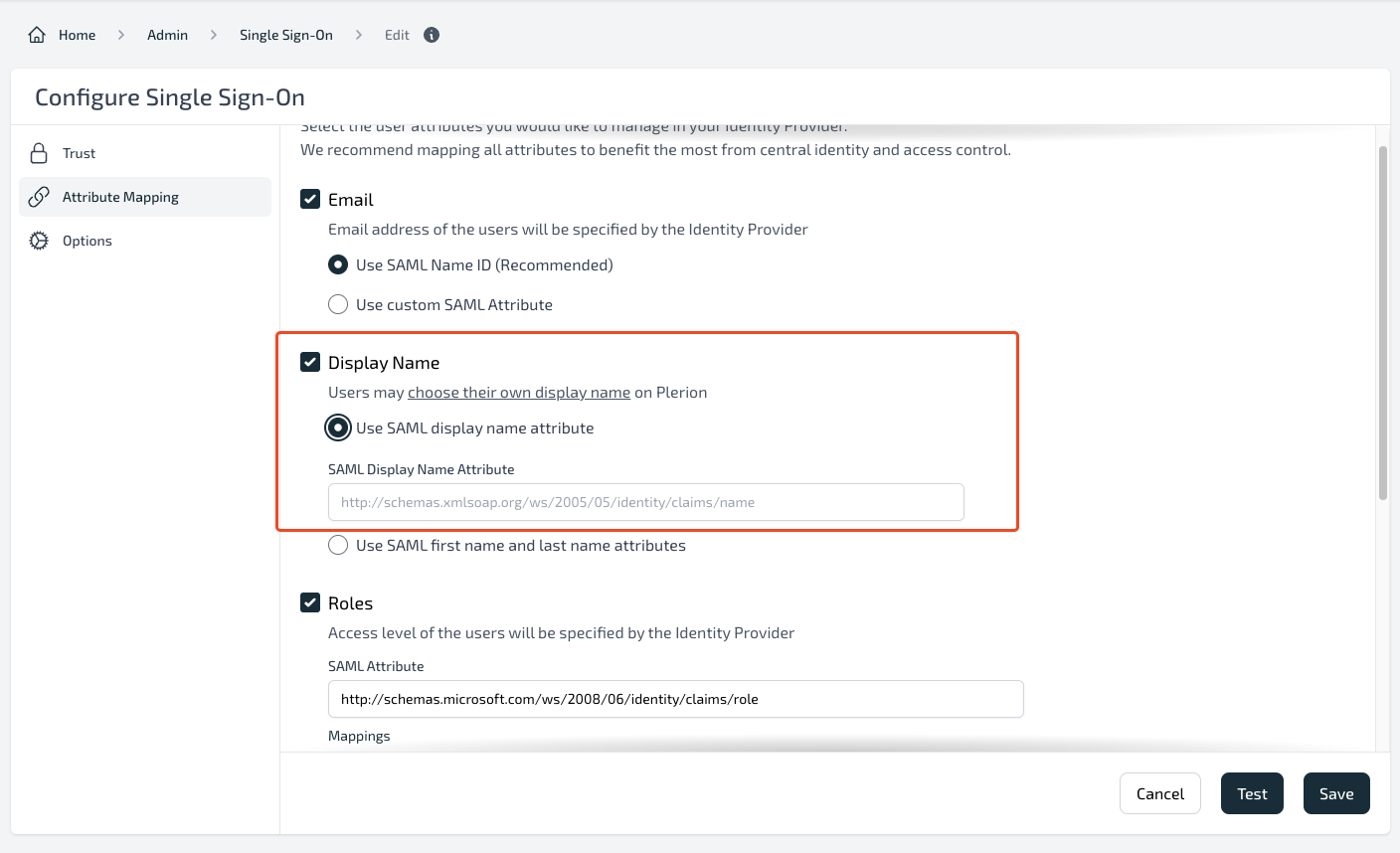Click the SAML Display Name Attribute field
Screen dimensions: 1400x853
[x=646, y=502]
